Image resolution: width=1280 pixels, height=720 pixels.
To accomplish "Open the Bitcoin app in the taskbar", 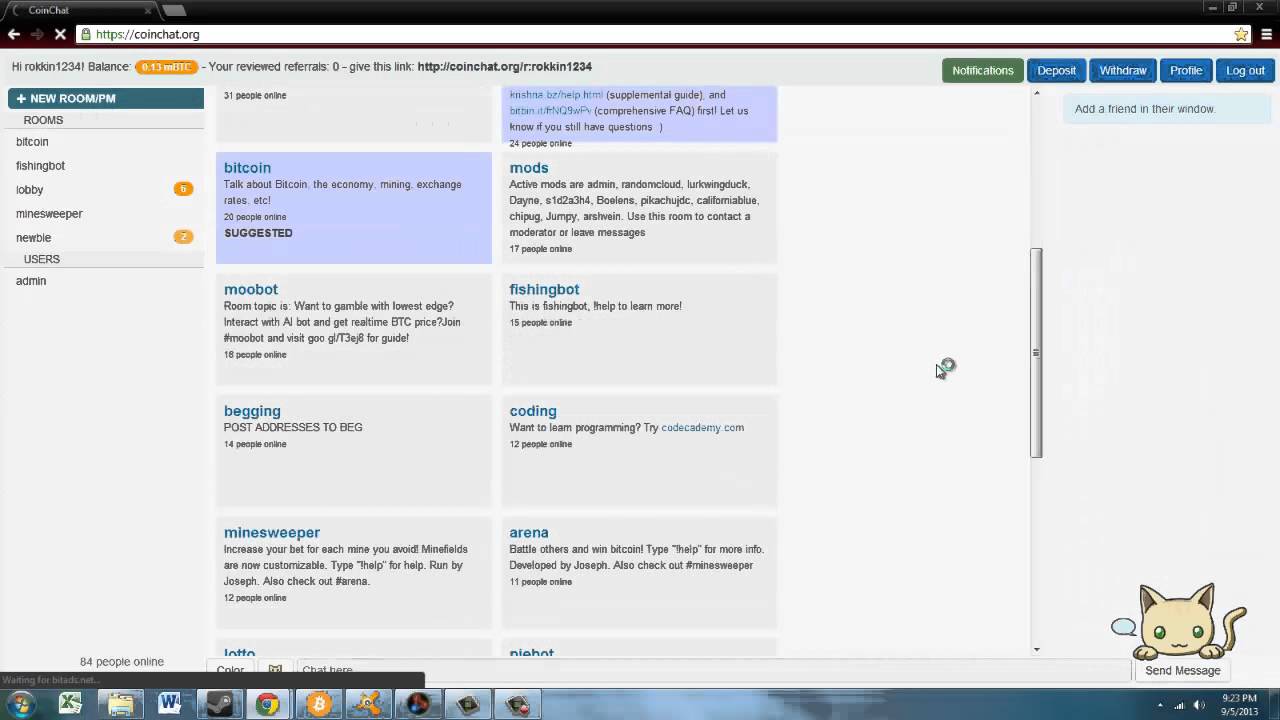I will click(318, 704).
